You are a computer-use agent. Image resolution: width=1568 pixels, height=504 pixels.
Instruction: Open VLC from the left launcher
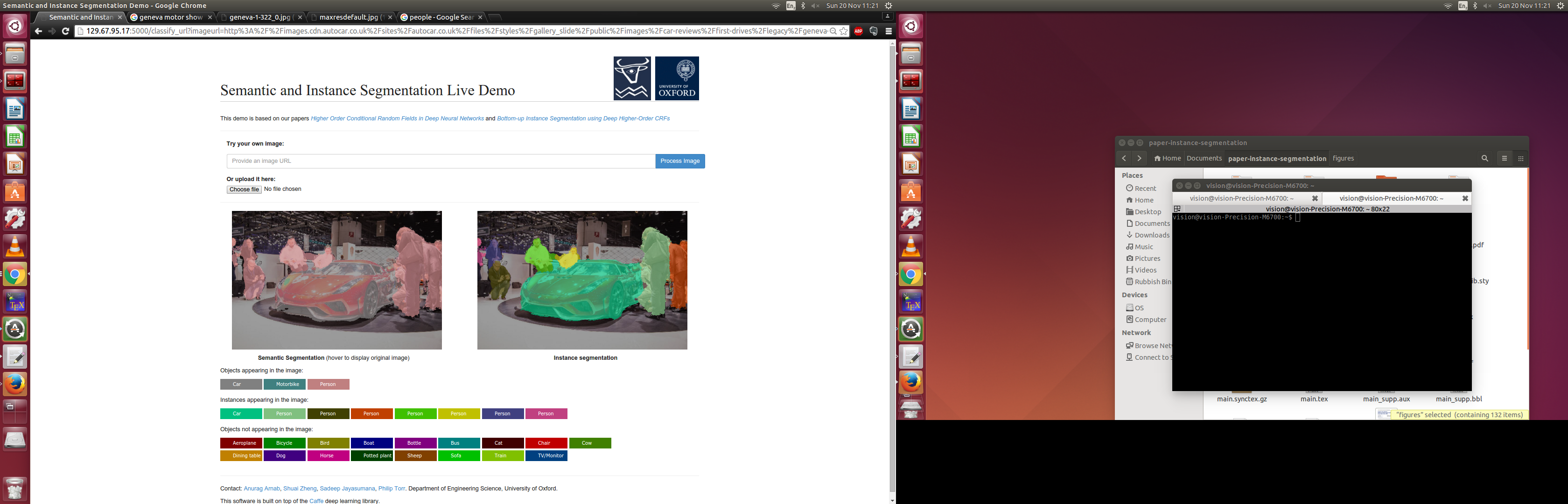click(x=14, y=246)
